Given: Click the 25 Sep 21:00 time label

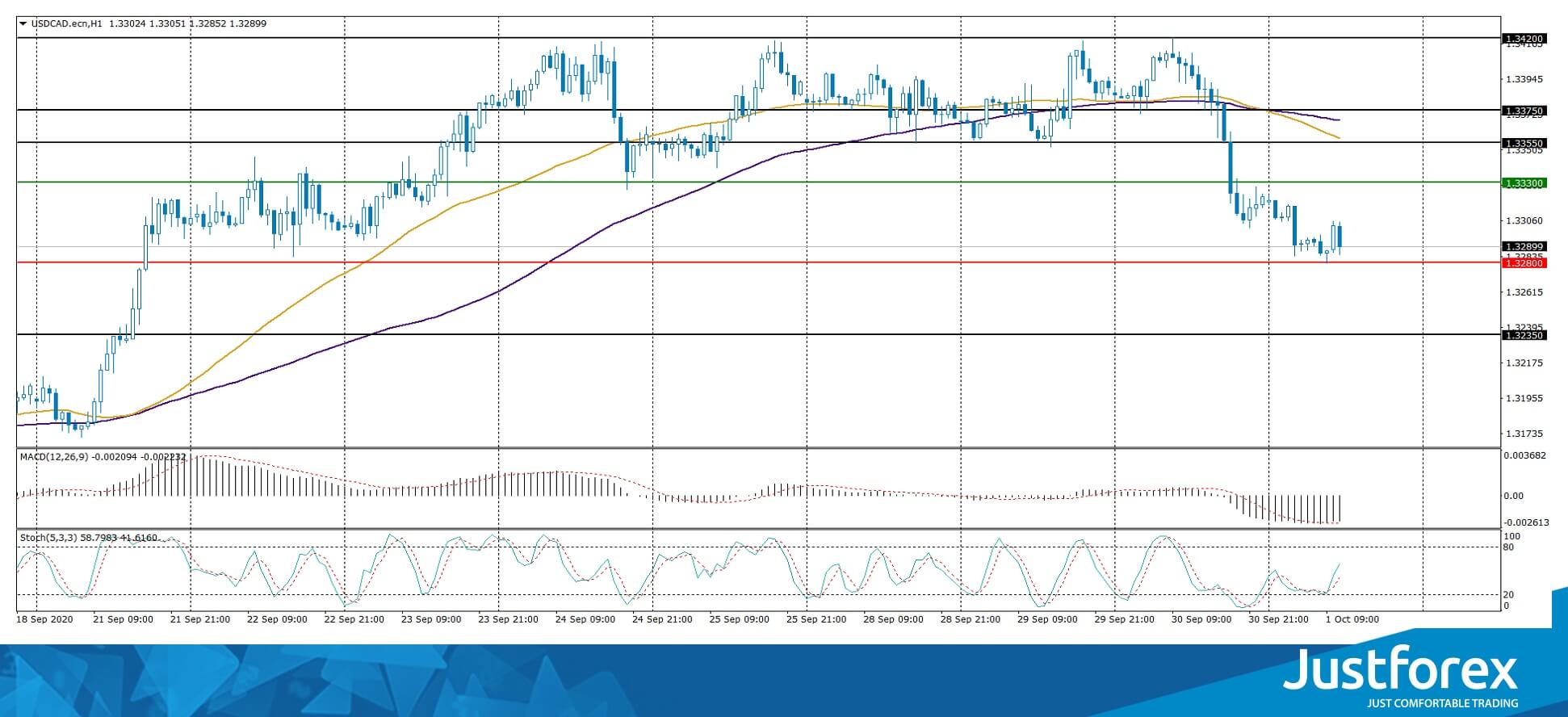Looking at the screenshot, I should [816, 619].
